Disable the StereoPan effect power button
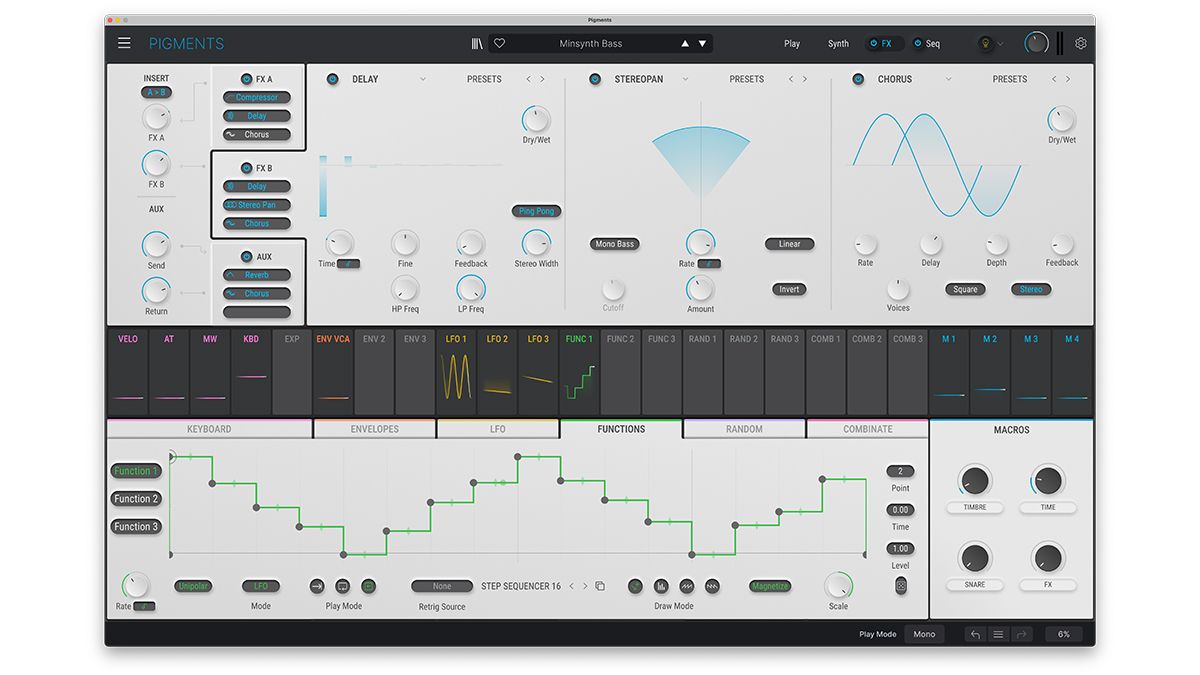This screenshot has height=675, width=1200. click(x=595, y=79)
